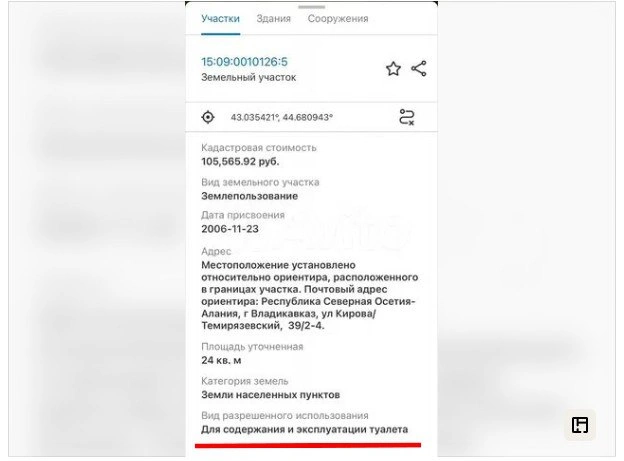Image resolution: width=624 pixels, height=461 pixels.
Task: Click the Для содержания и эксплуатации туалета text
Action: point(304,430)
